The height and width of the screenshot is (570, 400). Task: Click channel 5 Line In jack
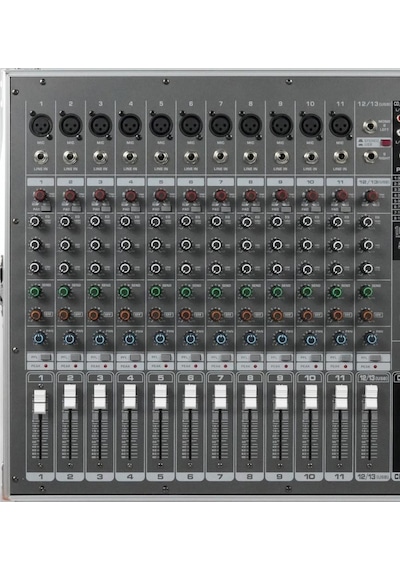[161, 157]
